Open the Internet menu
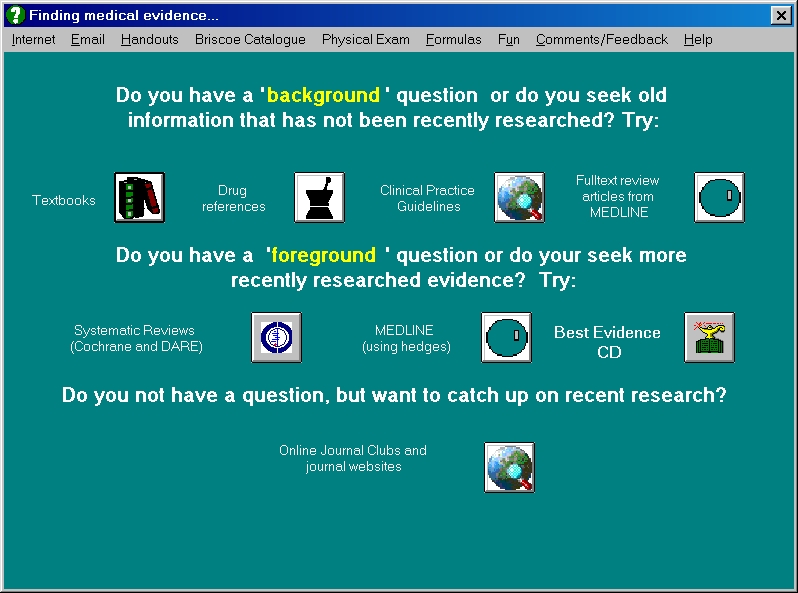Viewport: 798px width, 593px height. (x=33, y=39)
